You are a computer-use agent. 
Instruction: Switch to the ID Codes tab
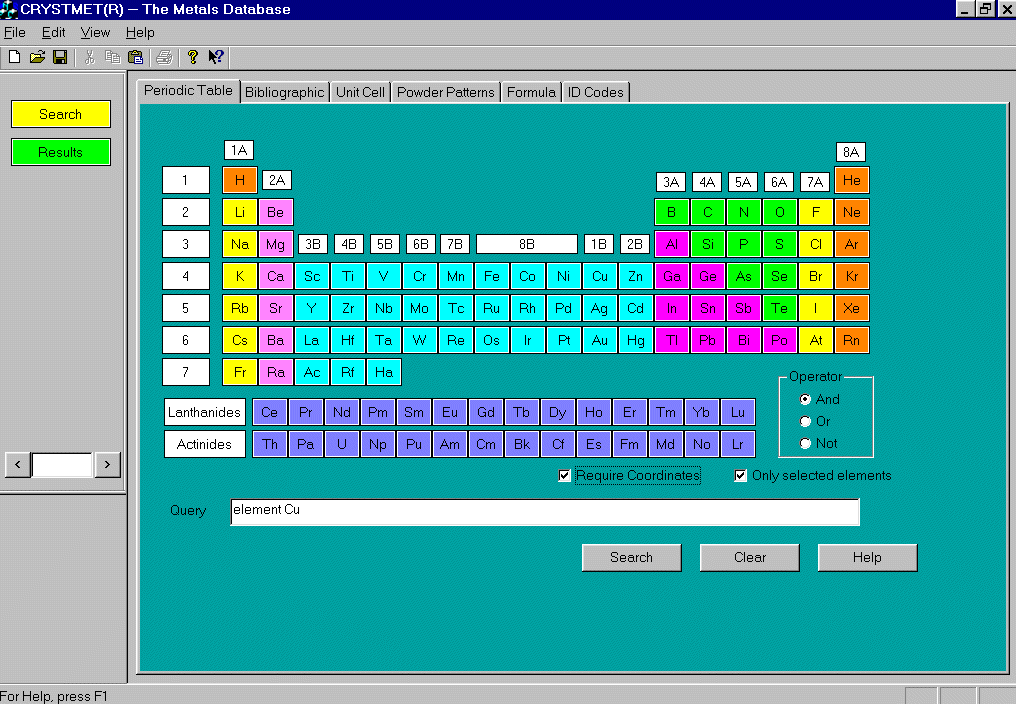pyautogui.click(x=595, y=92)
